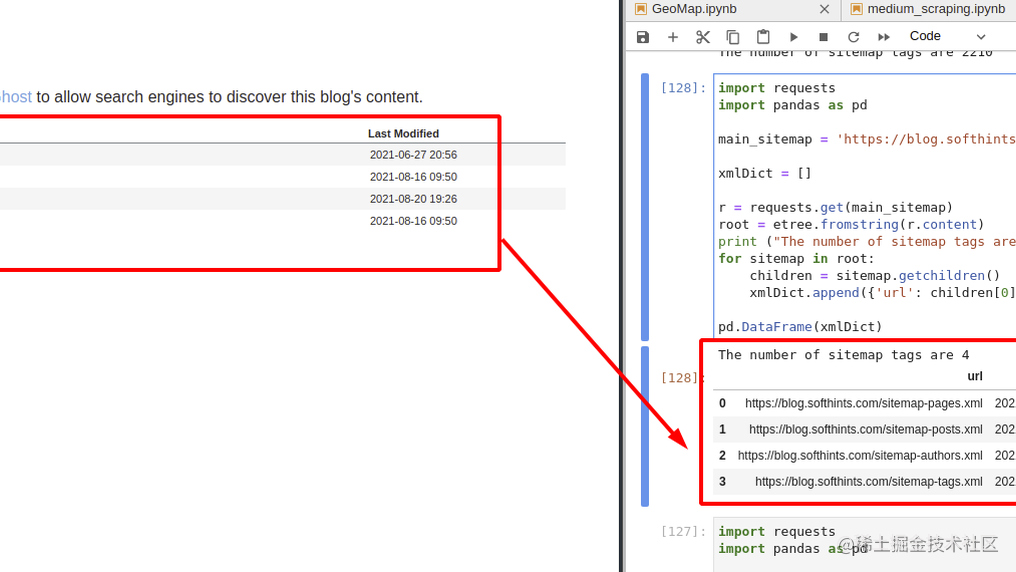Screen dimensions: 1016x572
Task: Run the selected cell with play icon
Action: pyautogui.click(x=793, y=37)
